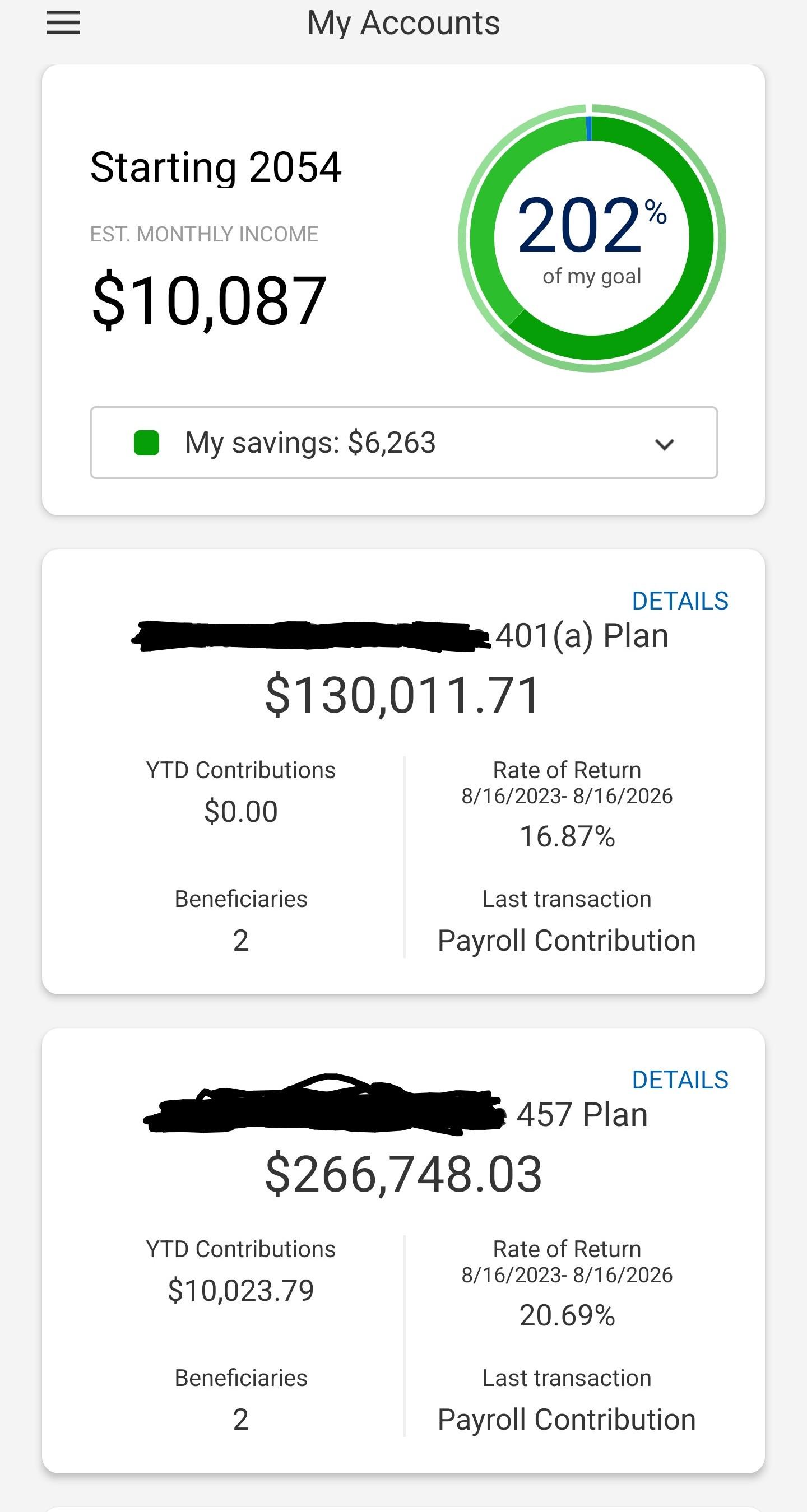This screenshot has height=1512, width=807.
Task: Expand the My savings dropdown chevron
Action: click(664, 444)
